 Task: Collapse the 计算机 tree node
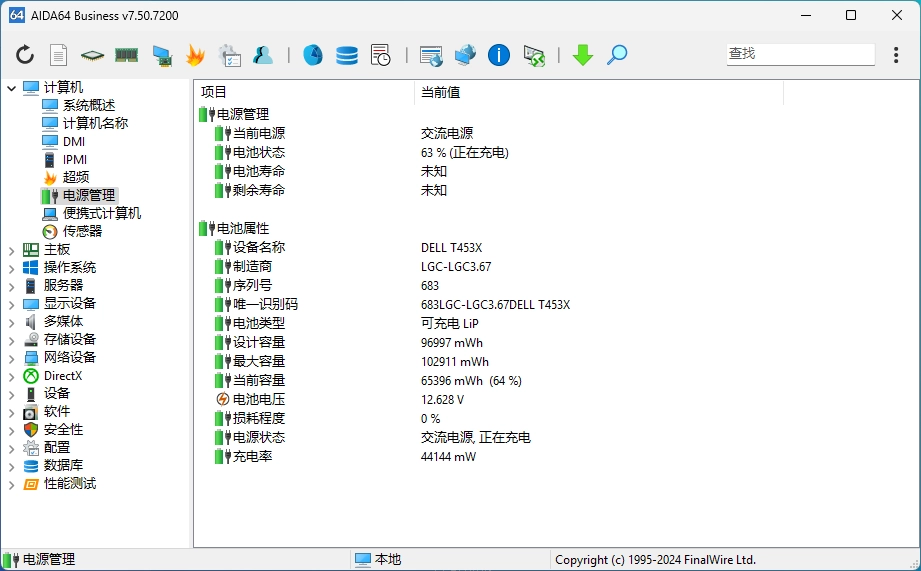(12, 88)
